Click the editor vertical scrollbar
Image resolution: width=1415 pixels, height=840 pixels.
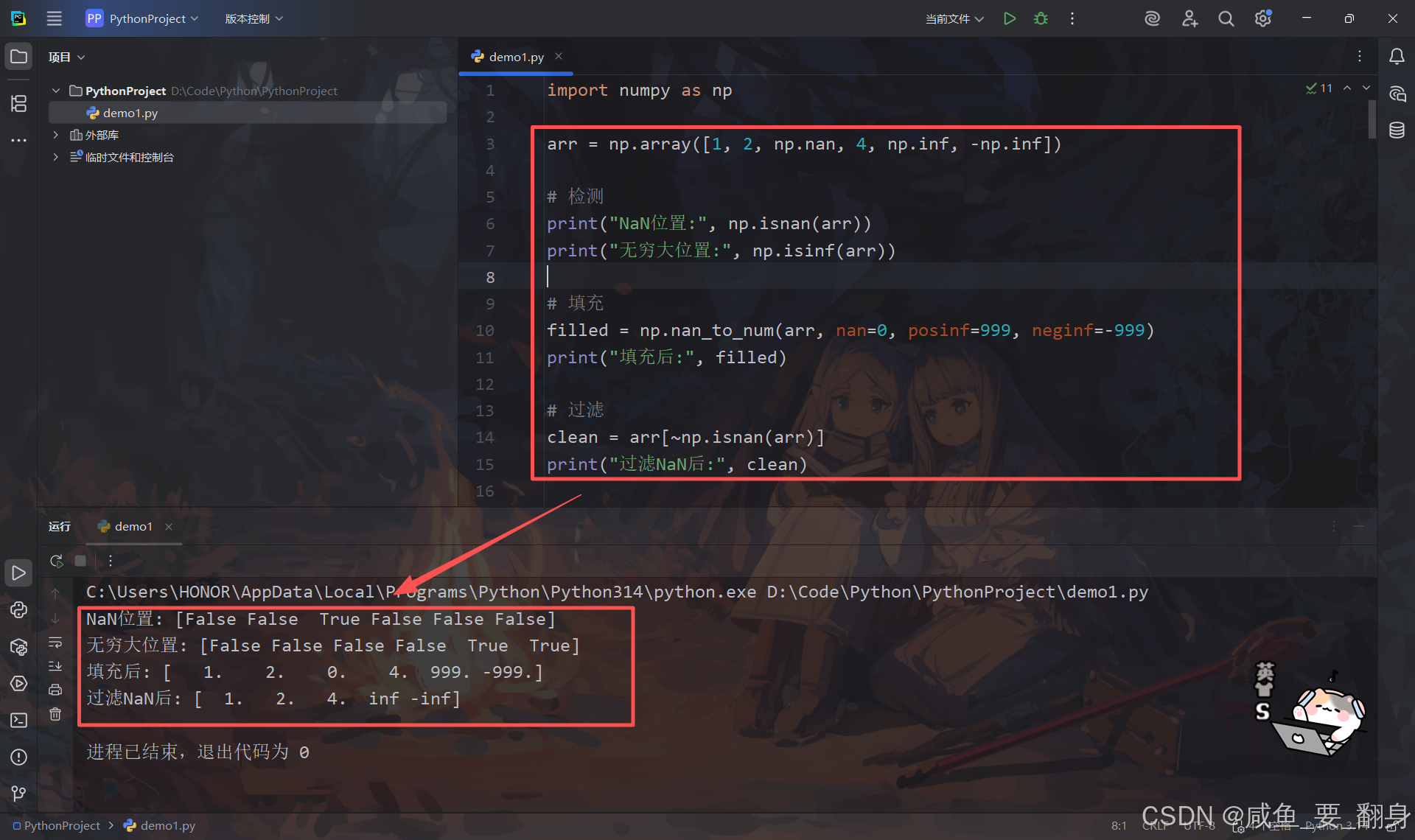1372,118
